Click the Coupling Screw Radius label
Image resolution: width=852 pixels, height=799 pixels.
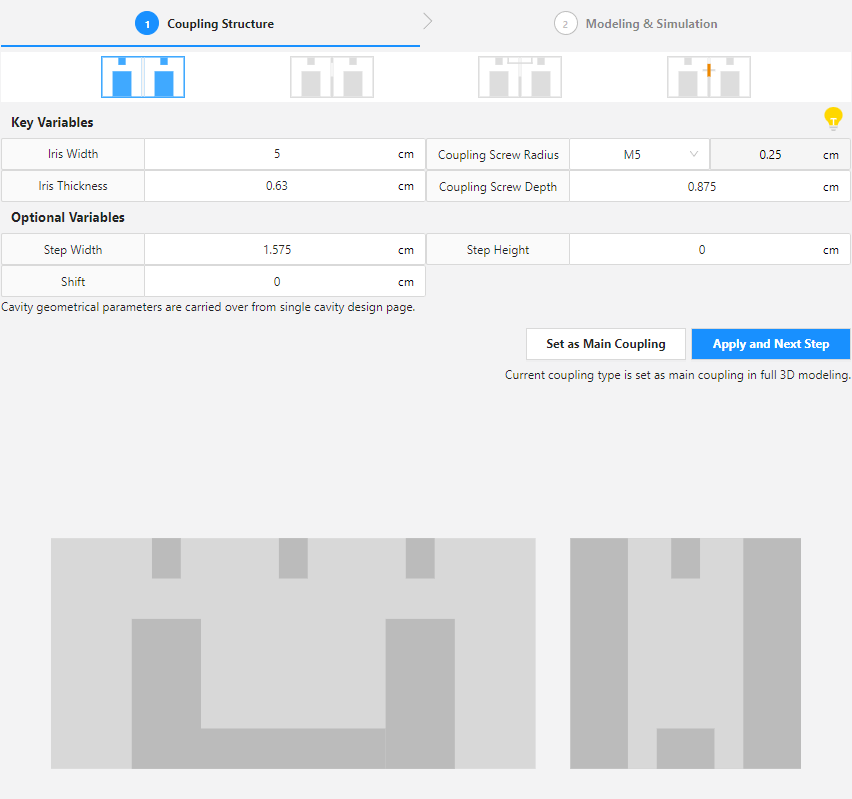pyautogui.click(x=498, y=155)
